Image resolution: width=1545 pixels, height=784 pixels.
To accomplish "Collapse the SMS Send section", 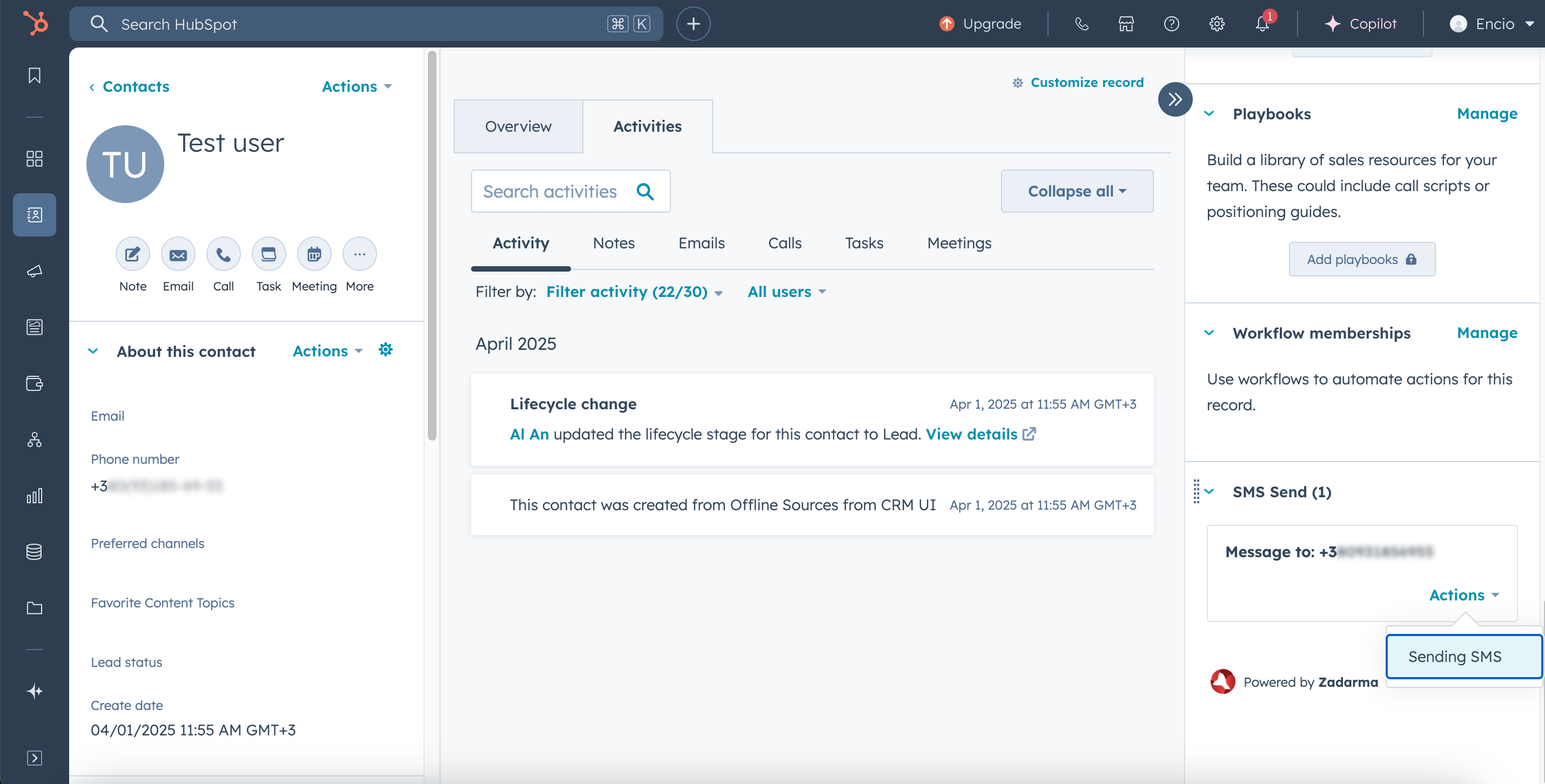I will coord(1209,491).
